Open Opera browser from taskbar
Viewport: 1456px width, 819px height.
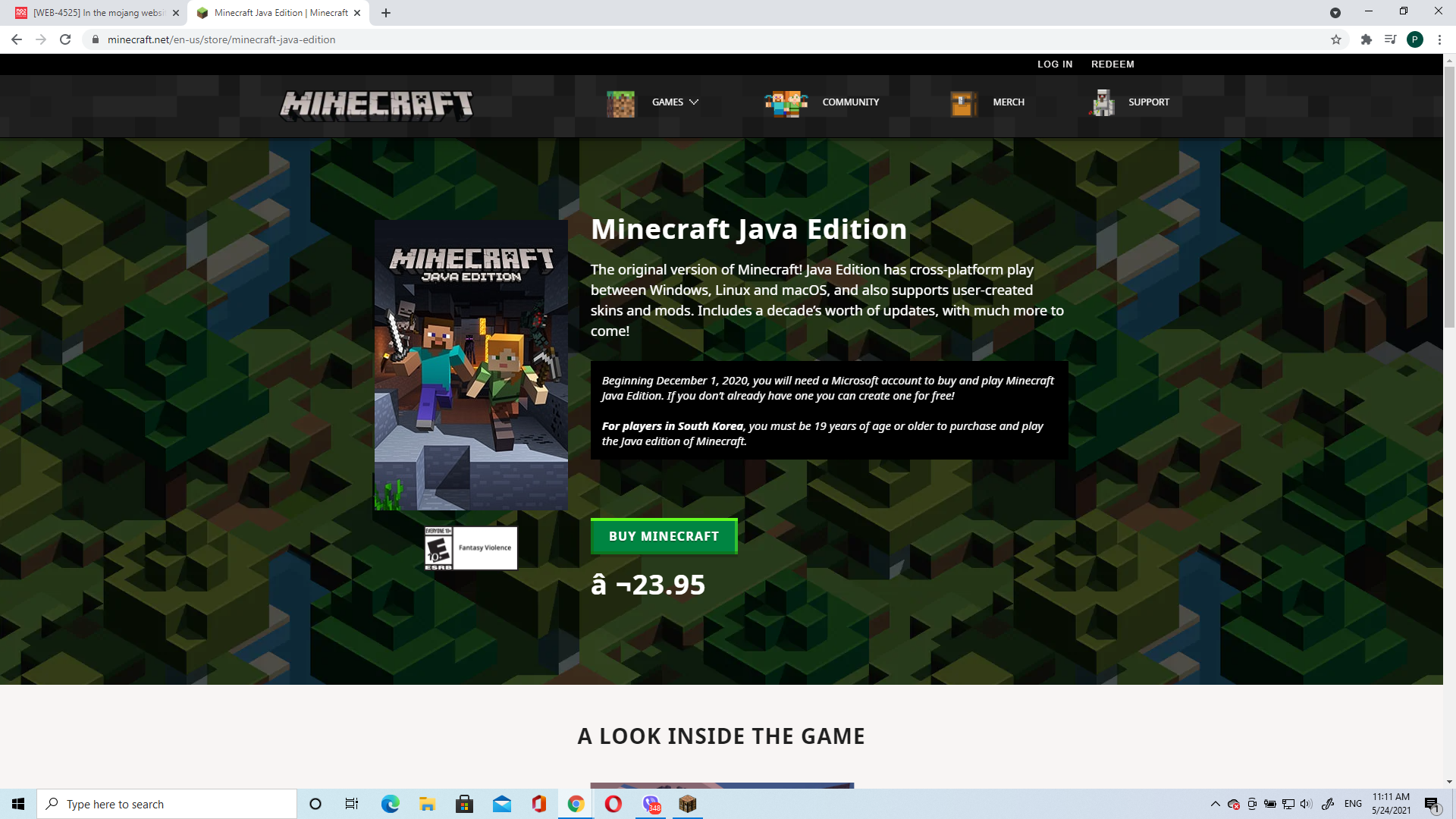(x=613, y=804)
